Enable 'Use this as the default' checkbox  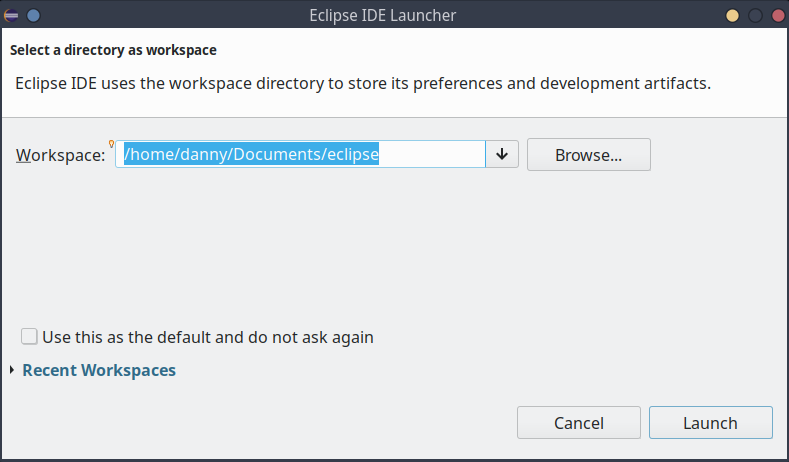tap(29, 337)
